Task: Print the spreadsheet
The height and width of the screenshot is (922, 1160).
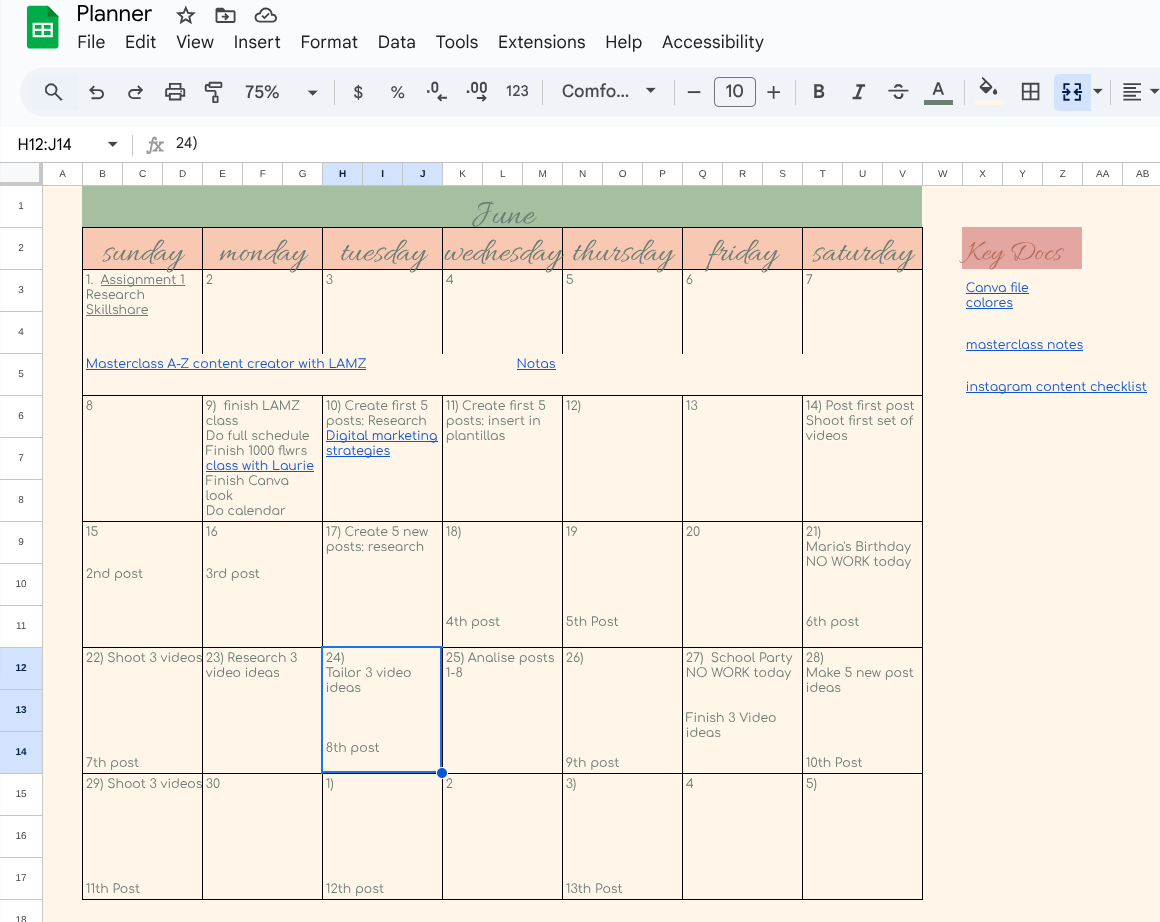Action: click(175, 92)
